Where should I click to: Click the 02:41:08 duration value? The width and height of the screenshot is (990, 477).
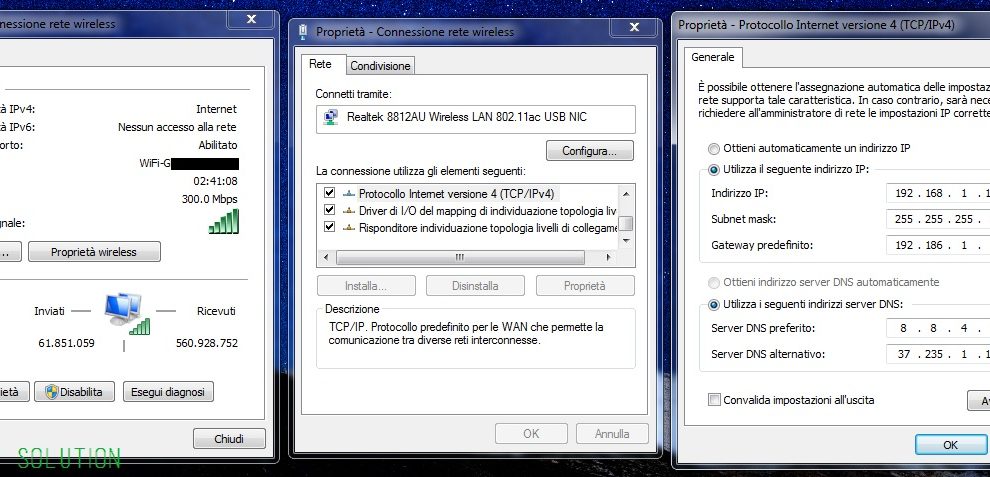coord(215,181)
